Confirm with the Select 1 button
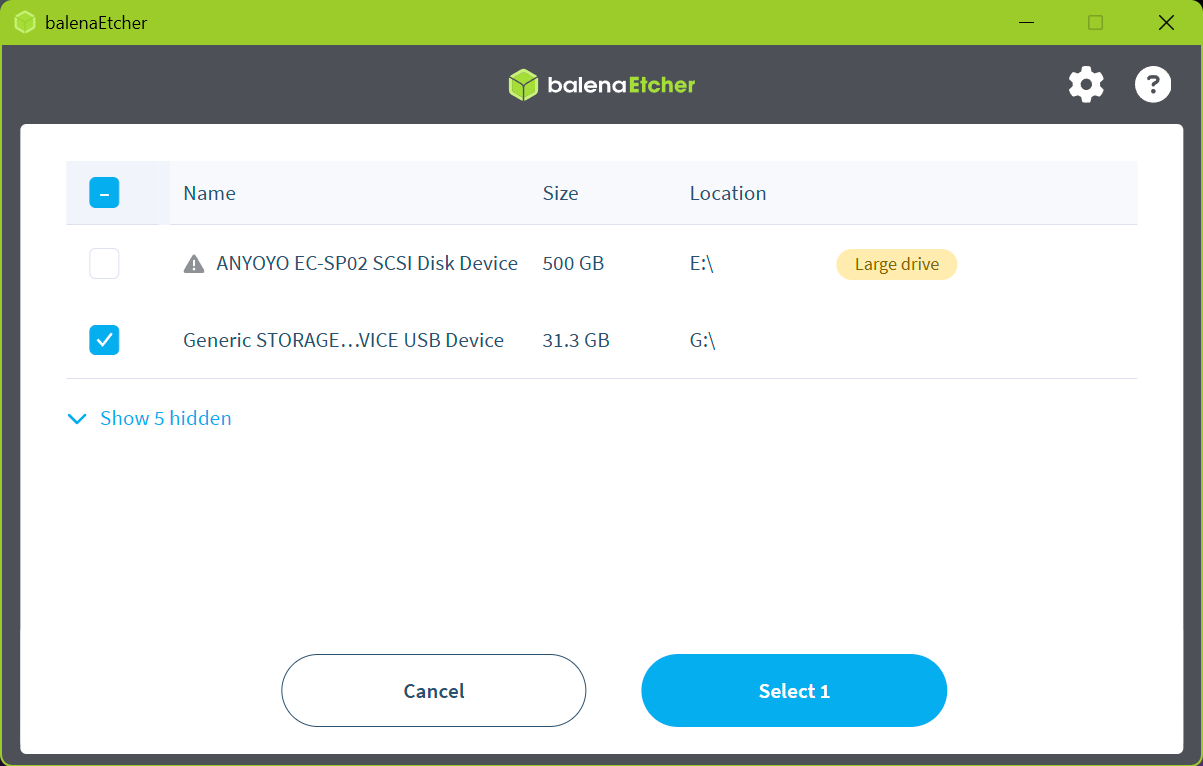Image resolution: width=1203 pixels, height=766 pixels. [x=794, y=690]
